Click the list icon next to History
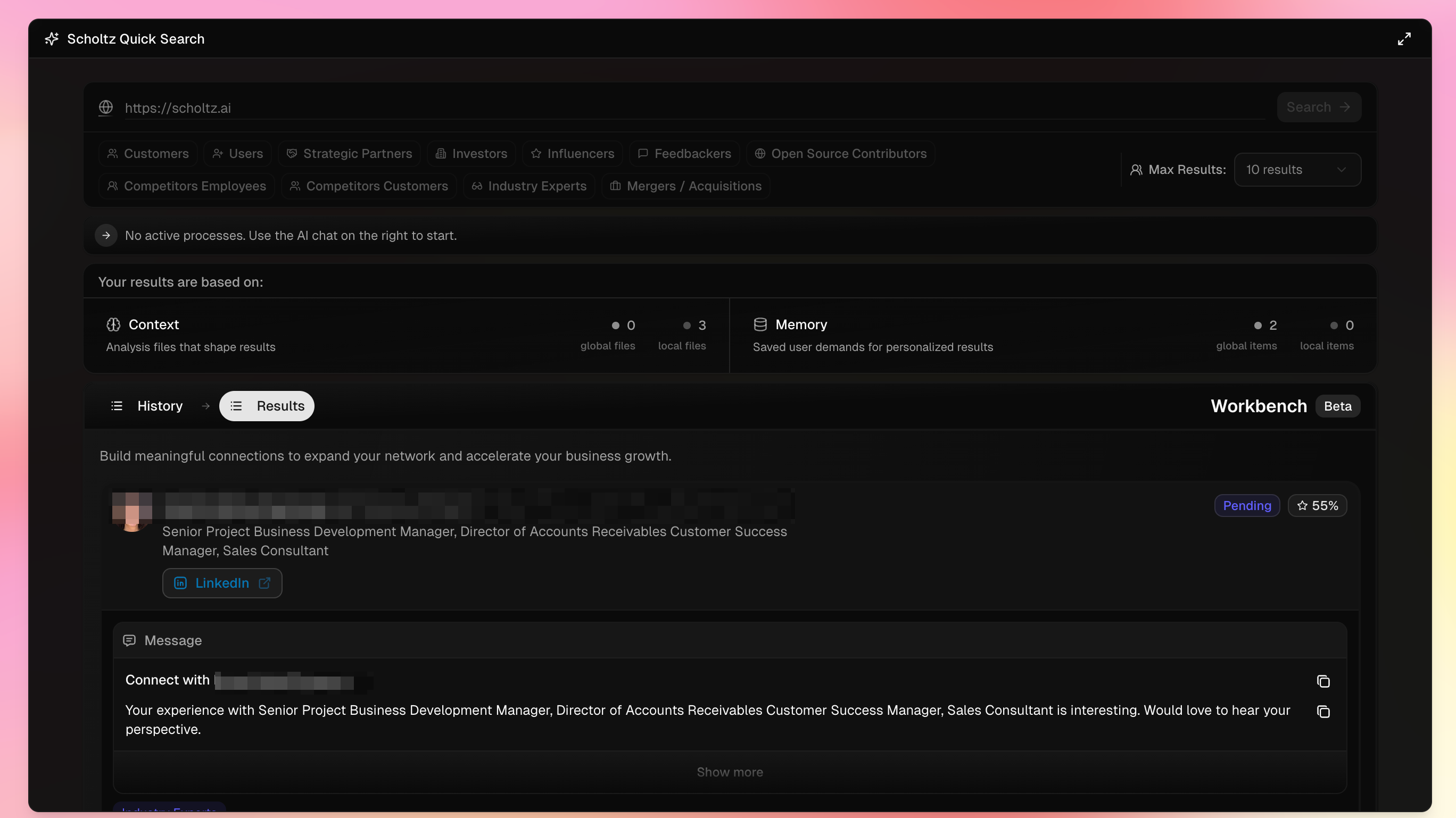Screen dimensions: 1456x818 coord(117,406)
